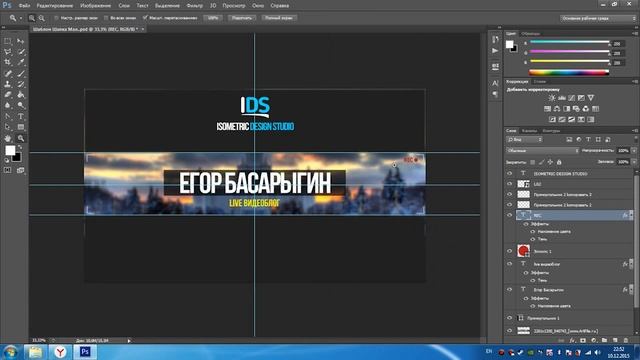Viewport: 640px width, 360px height.
Task: Select the Blur tool
Action: pyautogui.click(x=8, y=105)
